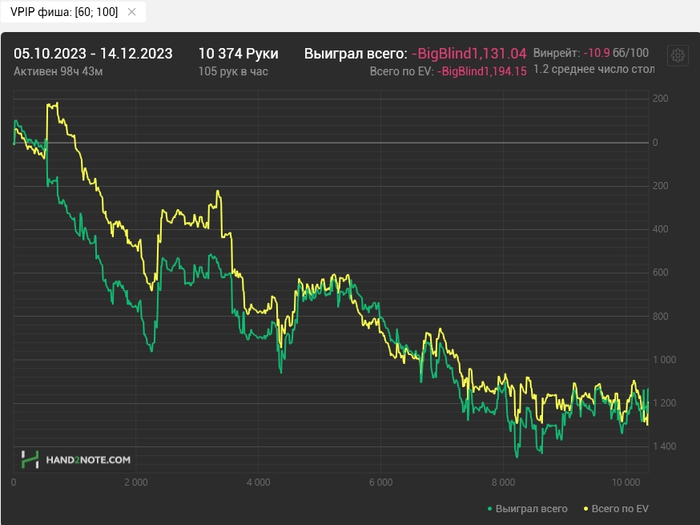Click the y-axis label 0
The image size is (700, 525).
[655, 143]
